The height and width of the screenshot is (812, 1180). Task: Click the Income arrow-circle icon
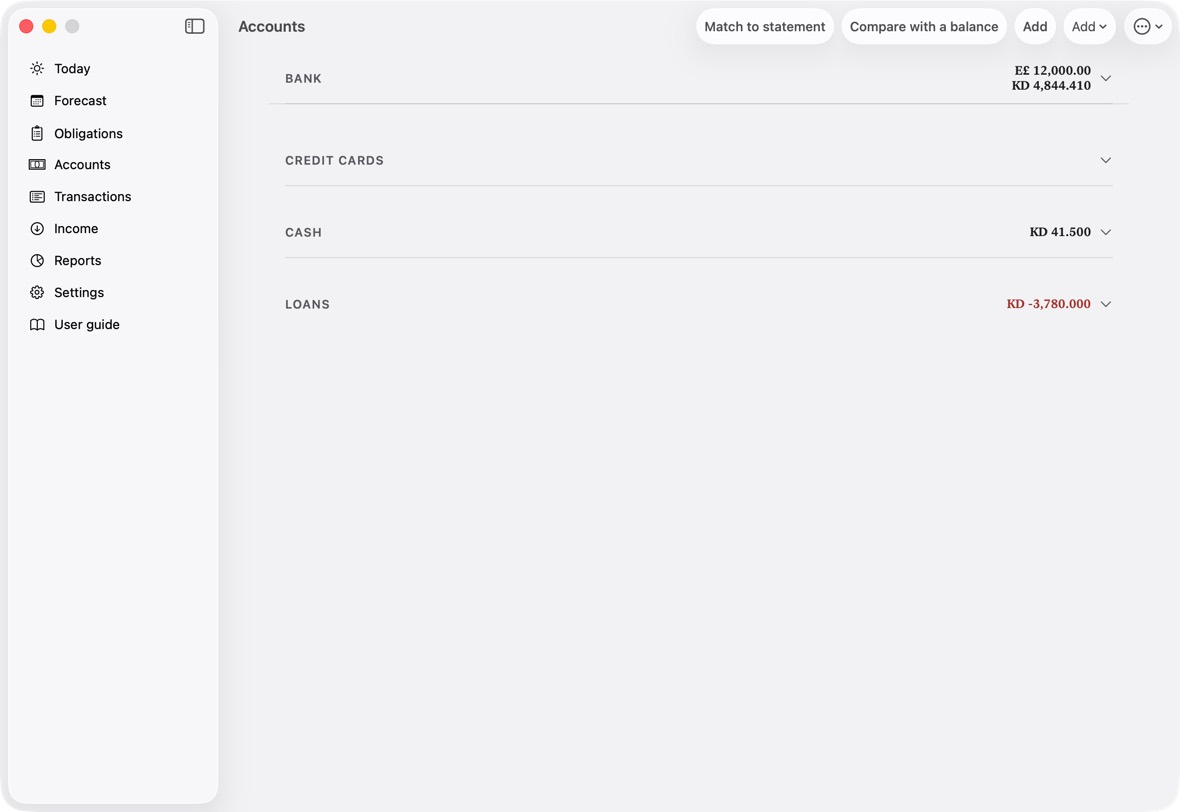pyautogui.click(x=37, y=229)
